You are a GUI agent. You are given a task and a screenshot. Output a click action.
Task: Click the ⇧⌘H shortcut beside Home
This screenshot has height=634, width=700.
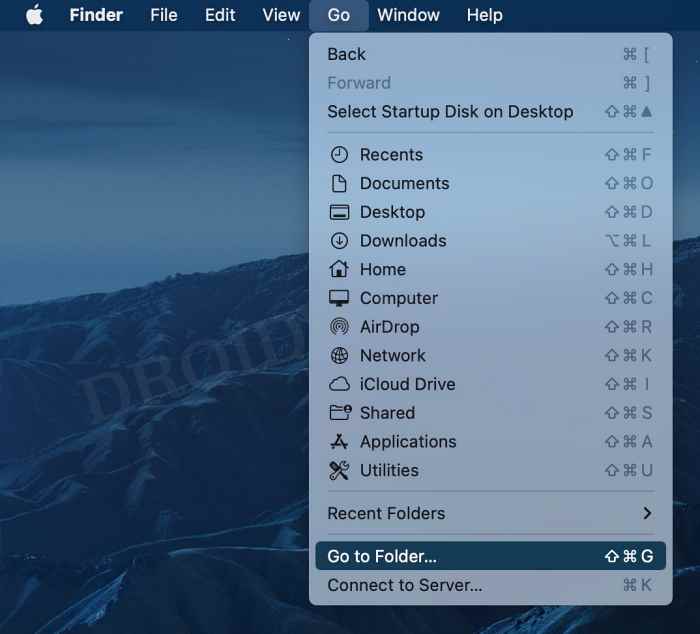(629, 269)
